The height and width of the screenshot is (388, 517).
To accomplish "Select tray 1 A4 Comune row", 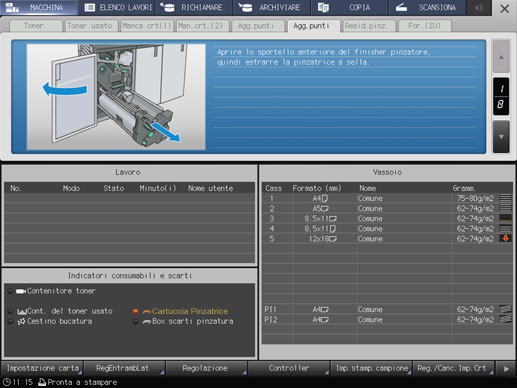I will point(387,198).
